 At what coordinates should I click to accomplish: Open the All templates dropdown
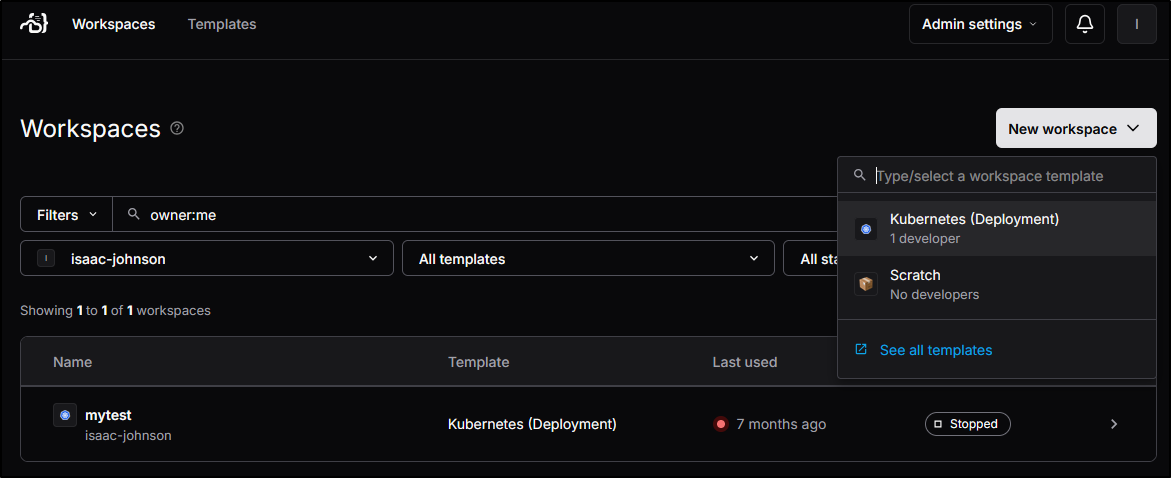588,258
